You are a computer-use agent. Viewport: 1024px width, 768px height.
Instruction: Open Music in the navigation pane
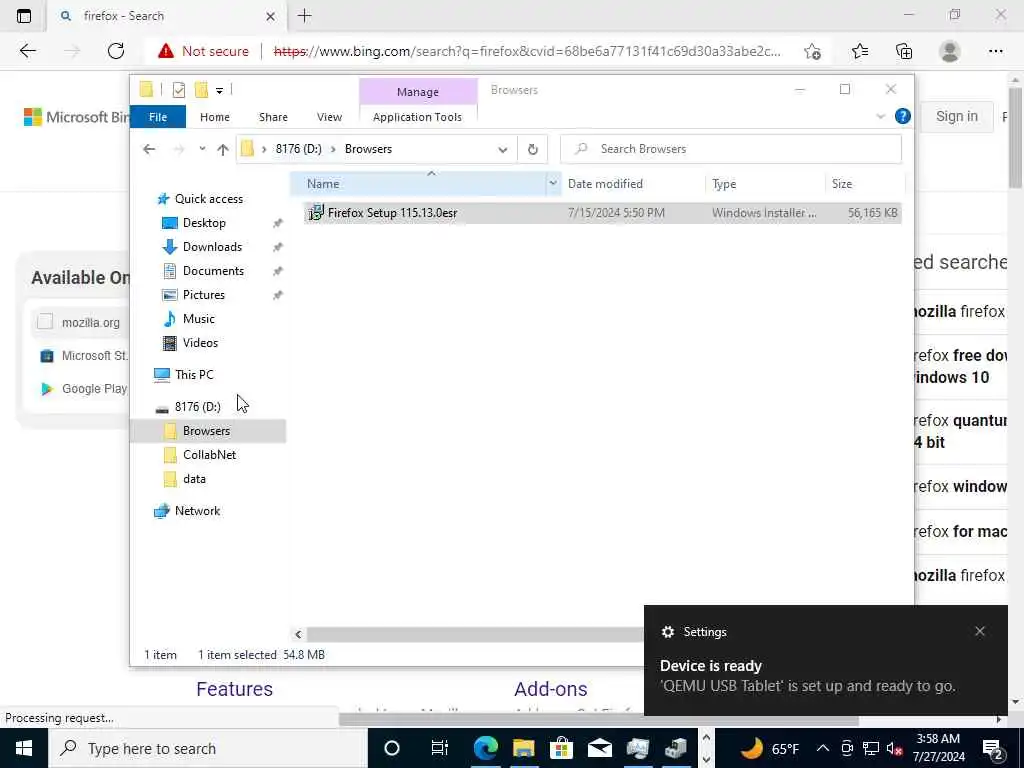pos(199,319)
